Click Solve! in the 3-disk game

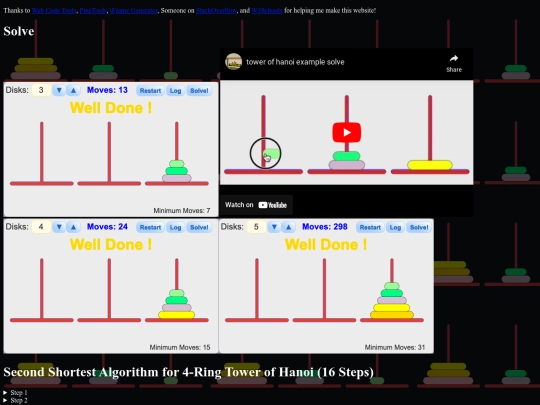(x=199, y=91)
